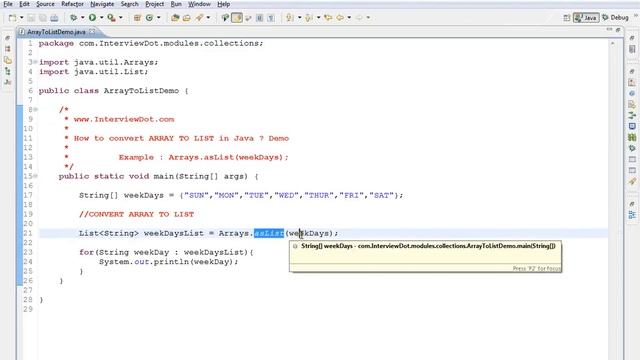Viewport: 640px width, 360px height.
Task: Click the Save toolbar icon
Action: click(31, 18)
